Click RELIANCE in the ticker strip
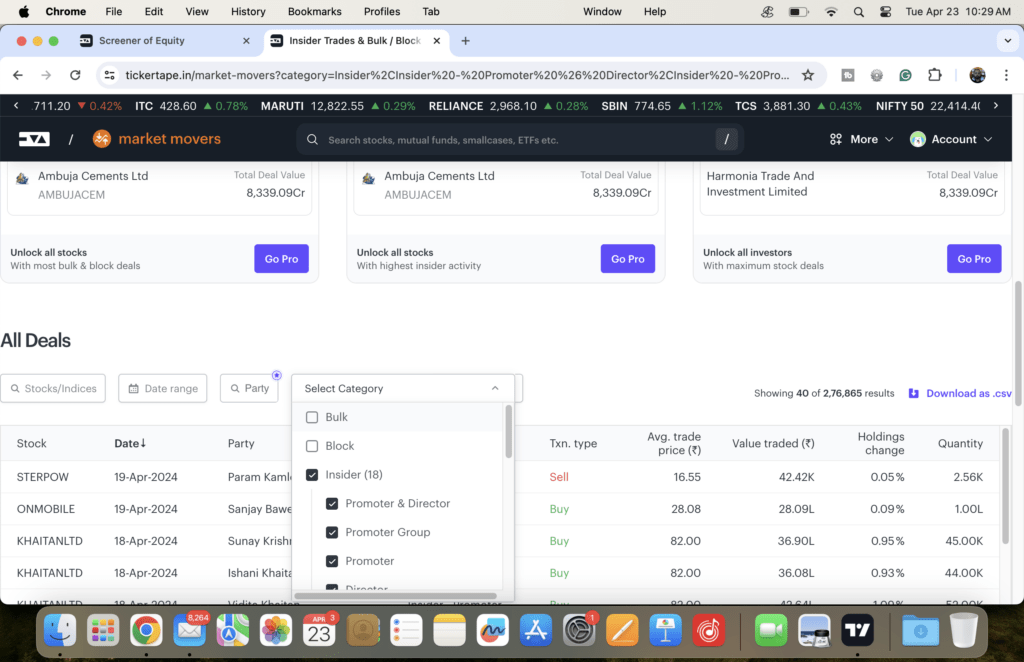Image resolution: width=1024 pixels, height=662 pixels. pos(455,106)
